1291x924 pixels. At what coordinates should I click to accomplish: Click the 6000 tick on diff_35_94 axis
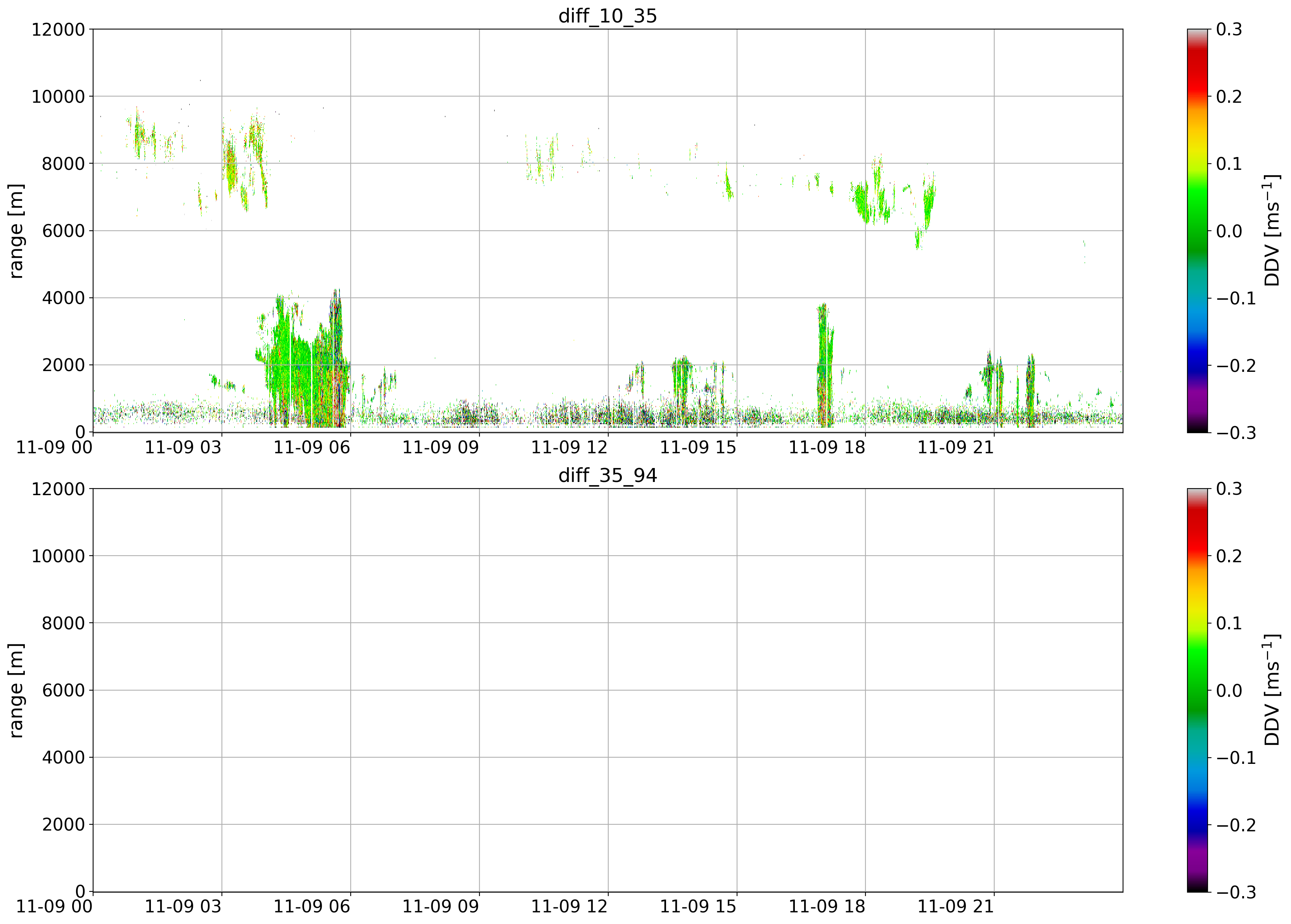63,690
